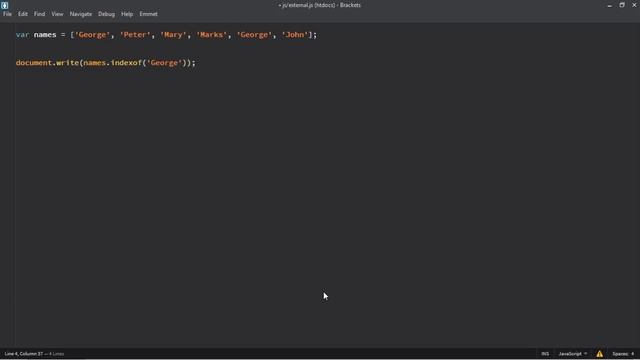Image resolution: width=640 pixels, height=360 pixels.
Task: Close the Brackets window
Action: point(634,5)
